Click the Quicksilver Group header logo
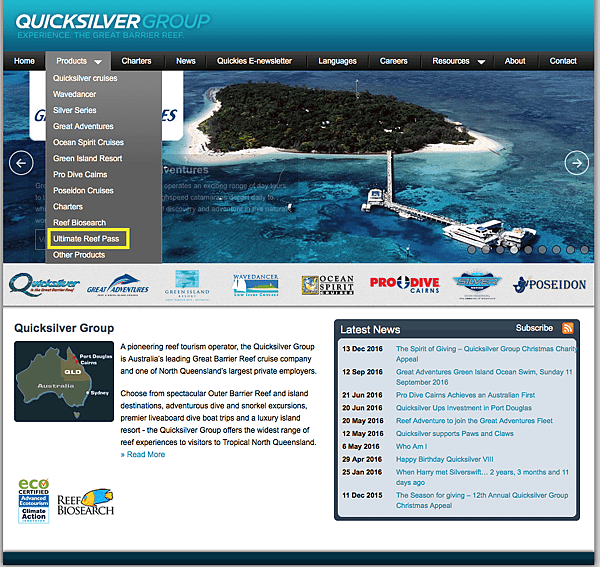The image size is (600, 567). (x=113, y=26)
